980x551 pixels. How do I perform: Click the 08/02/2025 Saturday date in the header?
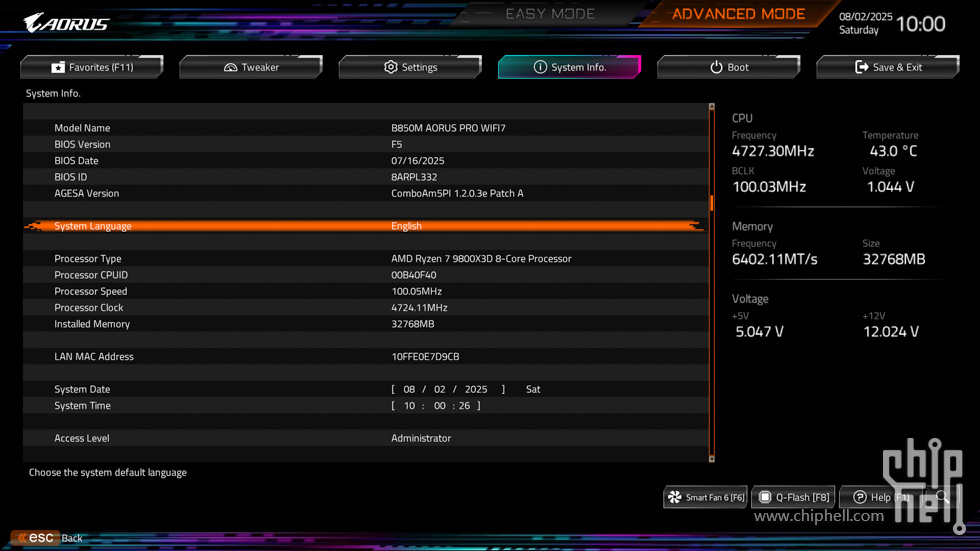866,23
